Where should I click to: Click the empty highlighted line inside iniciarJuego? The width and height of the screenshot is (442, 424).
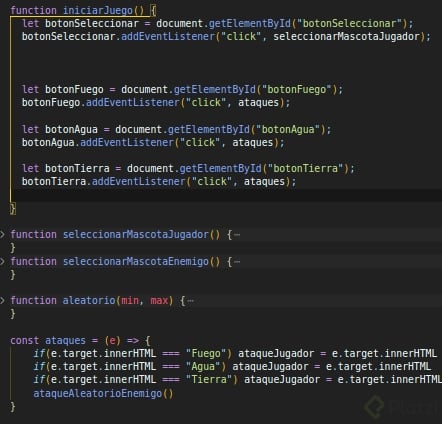(227, 195)
